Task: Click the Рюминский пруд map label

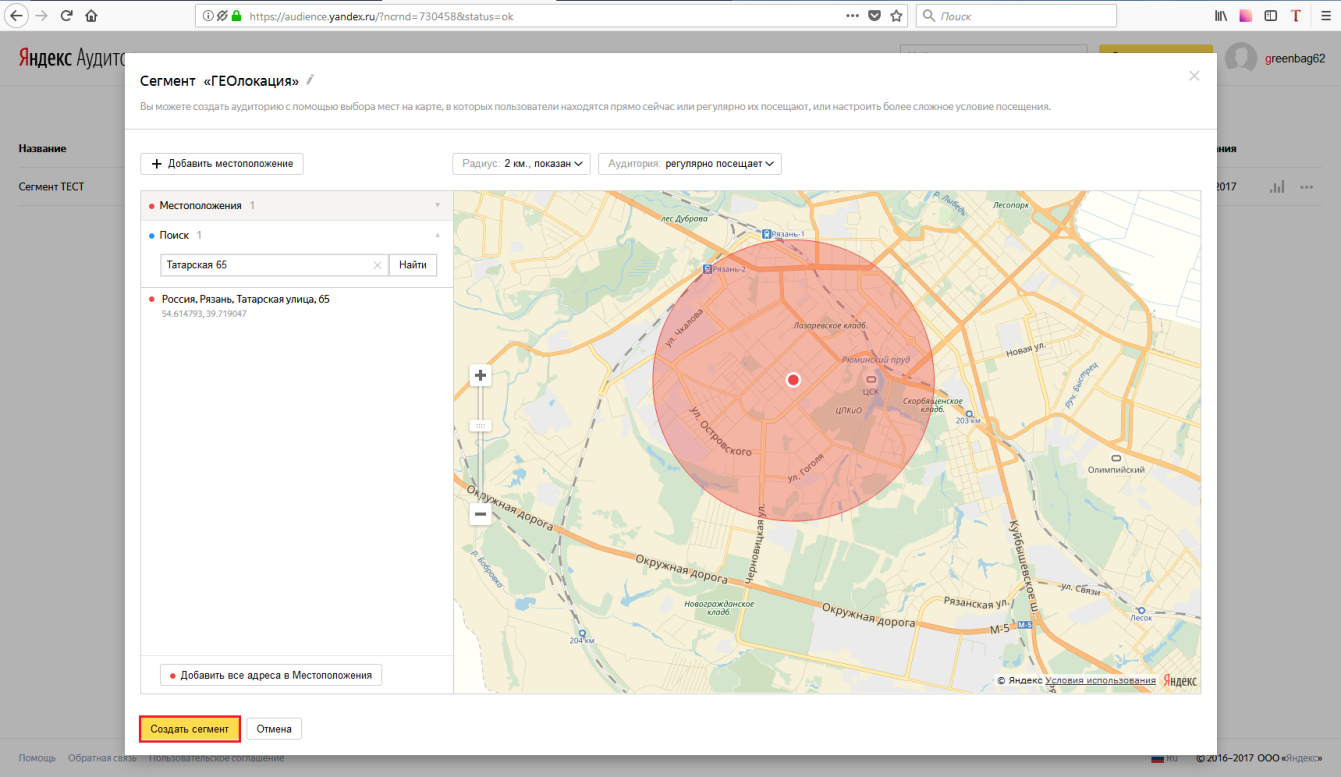Action: [876, 358]
